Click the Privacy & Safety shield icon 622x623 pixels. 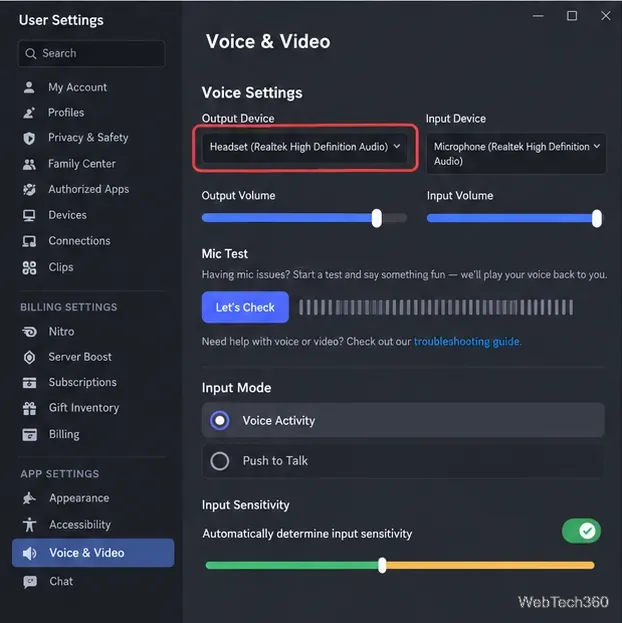click(29, 138)
